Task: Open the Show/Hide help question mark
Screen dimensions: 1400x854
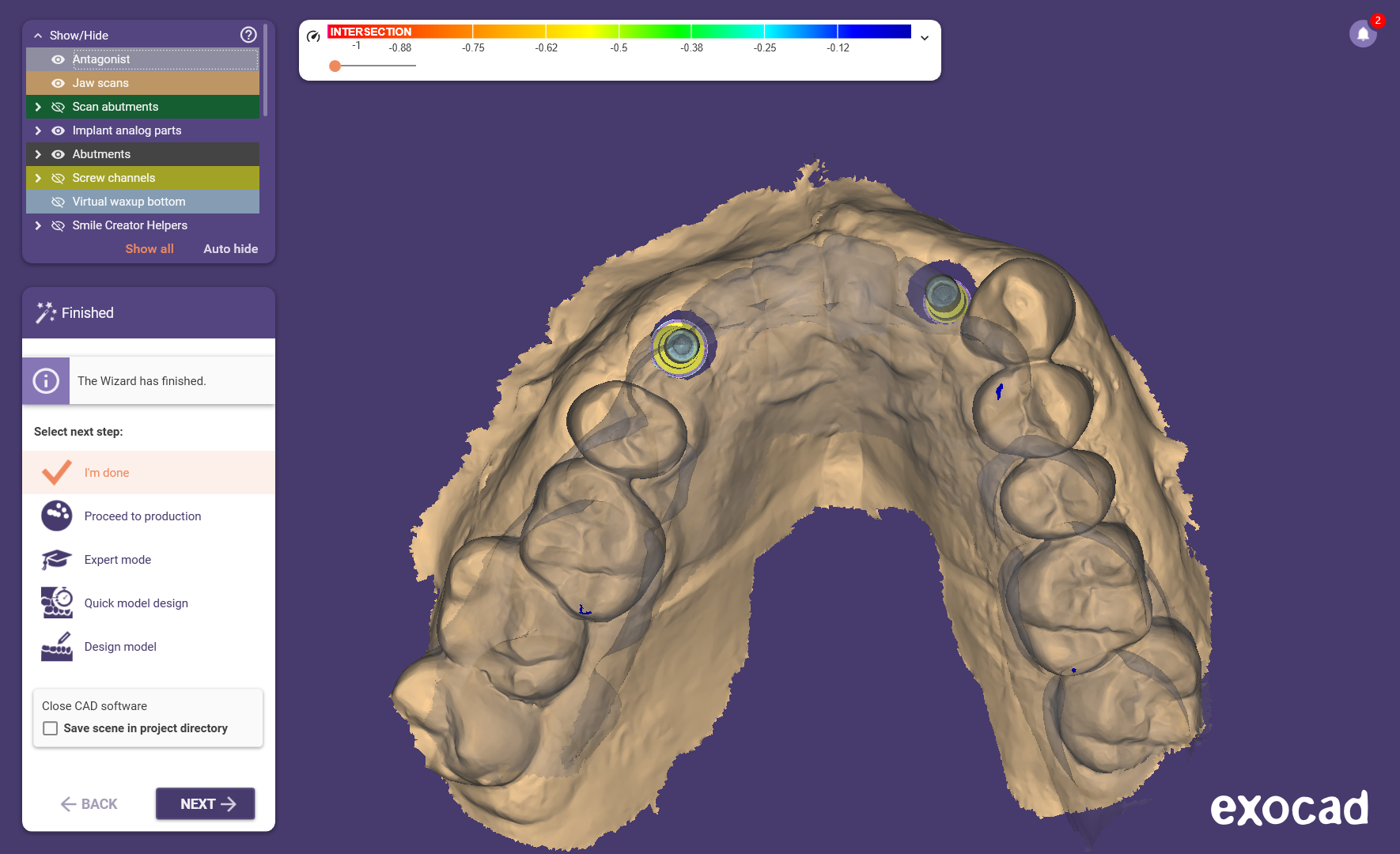Action: click(248, 35)
